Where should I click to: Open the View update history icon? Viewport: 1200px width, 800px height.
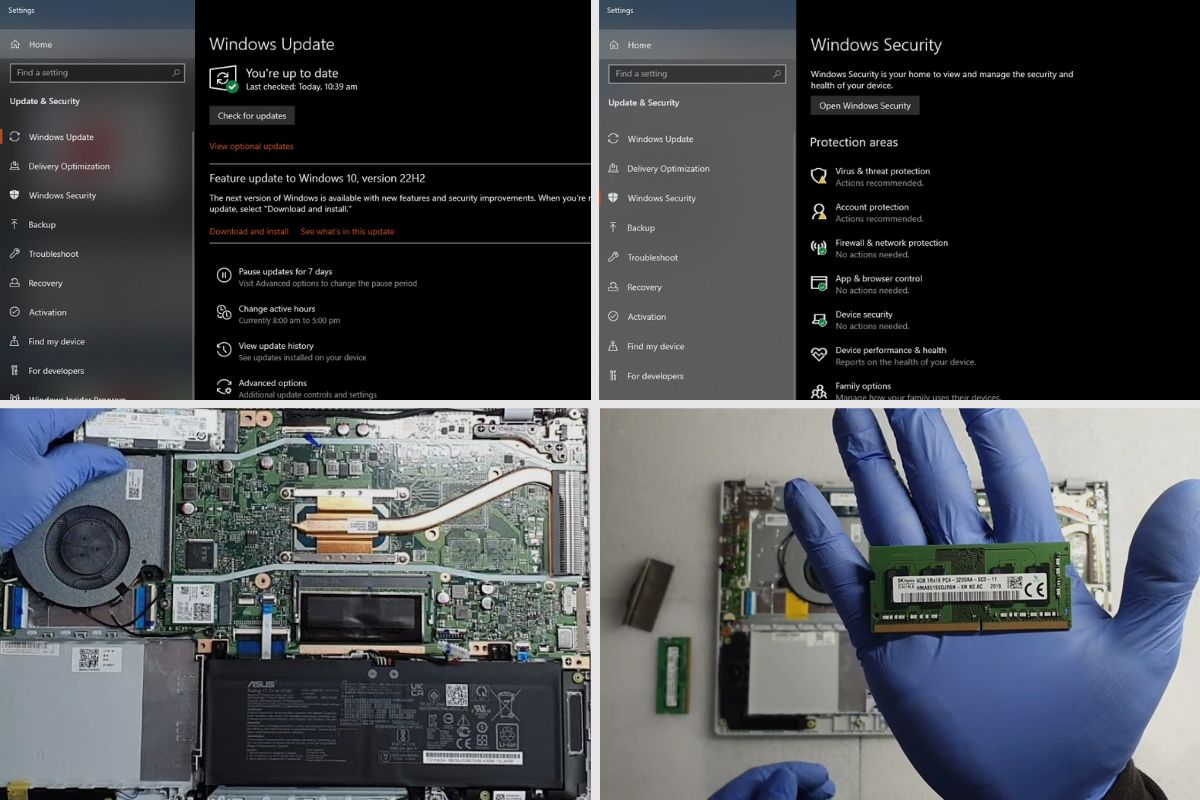click(223, 351)
